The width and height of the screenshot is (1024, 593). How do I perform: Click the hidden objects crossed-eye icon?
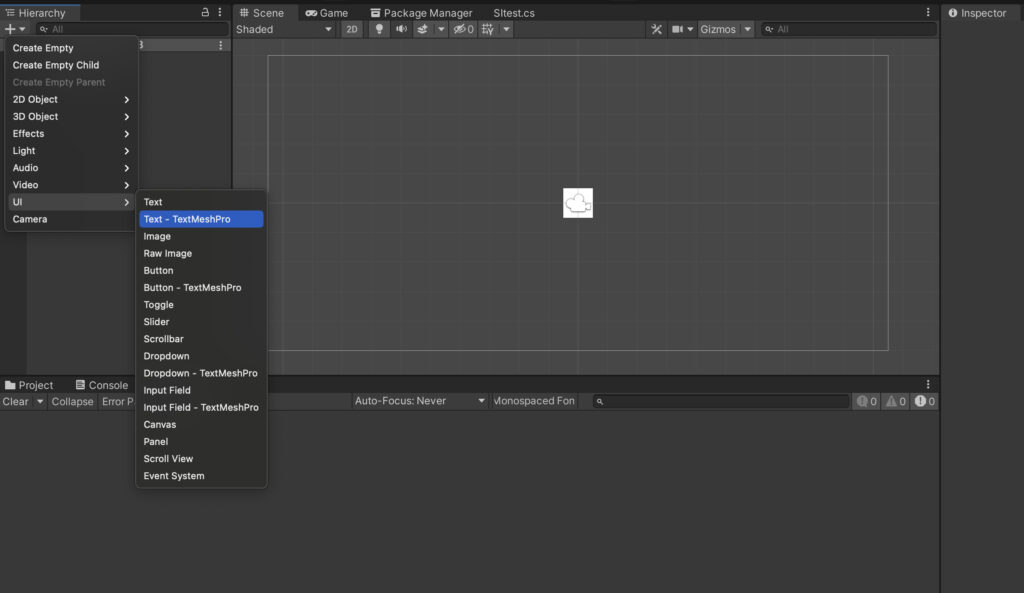[460, 29]
